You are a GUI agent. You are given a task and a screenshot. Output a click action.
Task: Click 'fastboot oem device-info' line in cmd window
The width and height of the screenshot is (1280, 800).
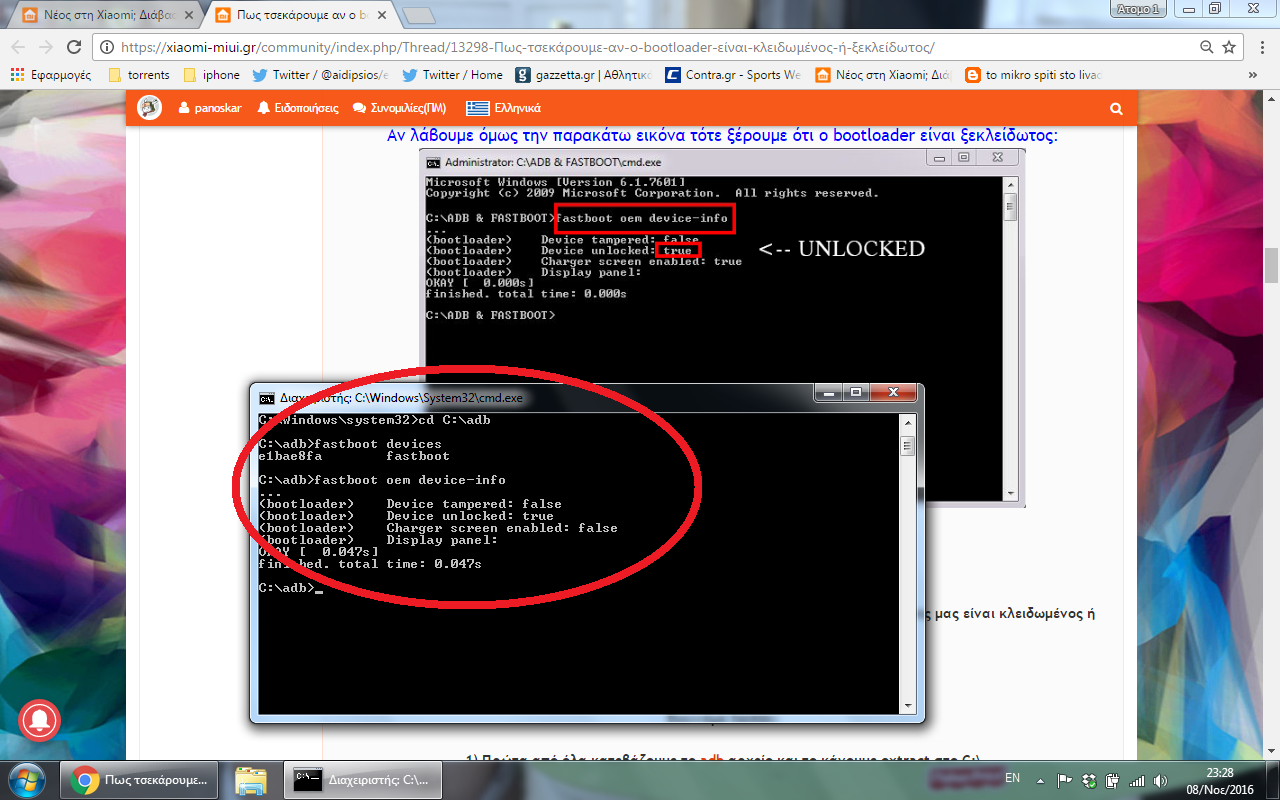click(382, 480)
